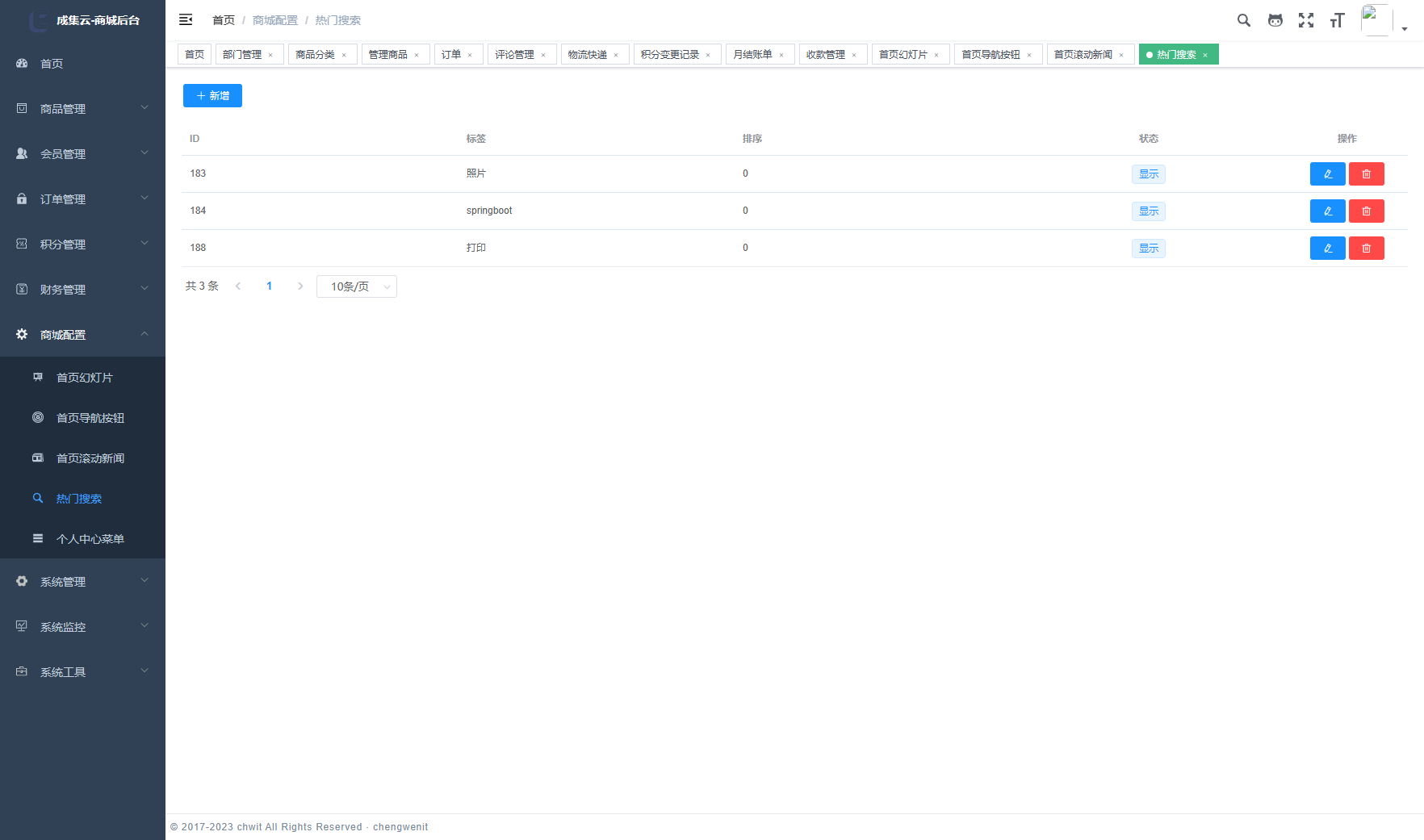Image resolution: width=1424 pixels, height=840 pixels.
Task: Collapse the sidebar with hamburger icon
Action: (x=186, y=19)
